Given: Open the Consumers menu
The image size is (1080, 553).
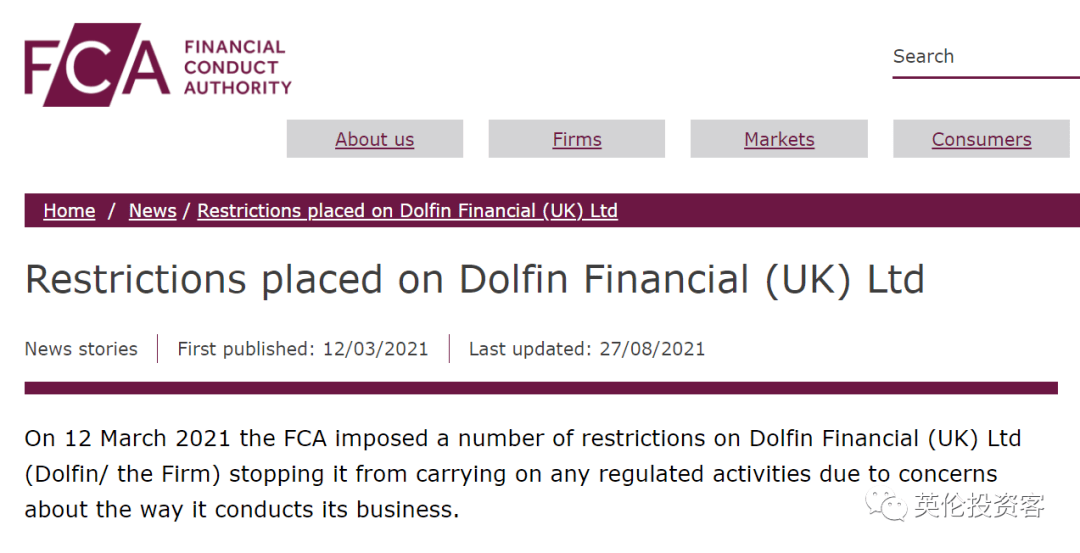Looking at the screenshot, I should pyautogui.click(x=982, y=139).
